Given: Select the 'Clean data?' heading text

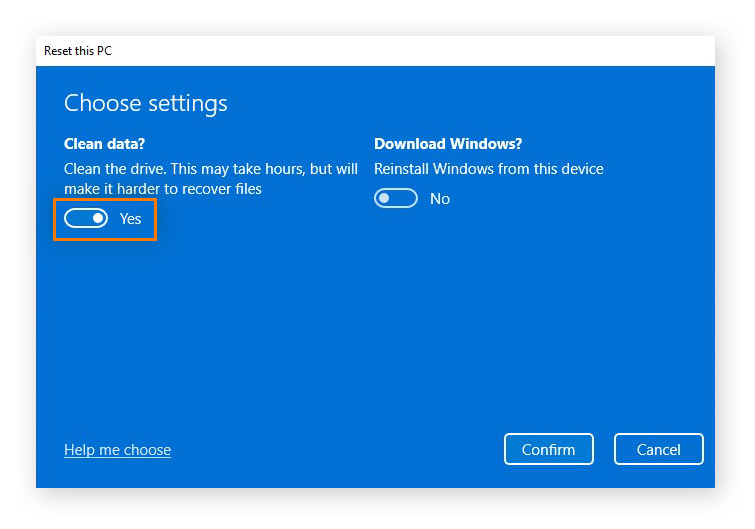Looking at the screenshot, I should coord(104,144).
